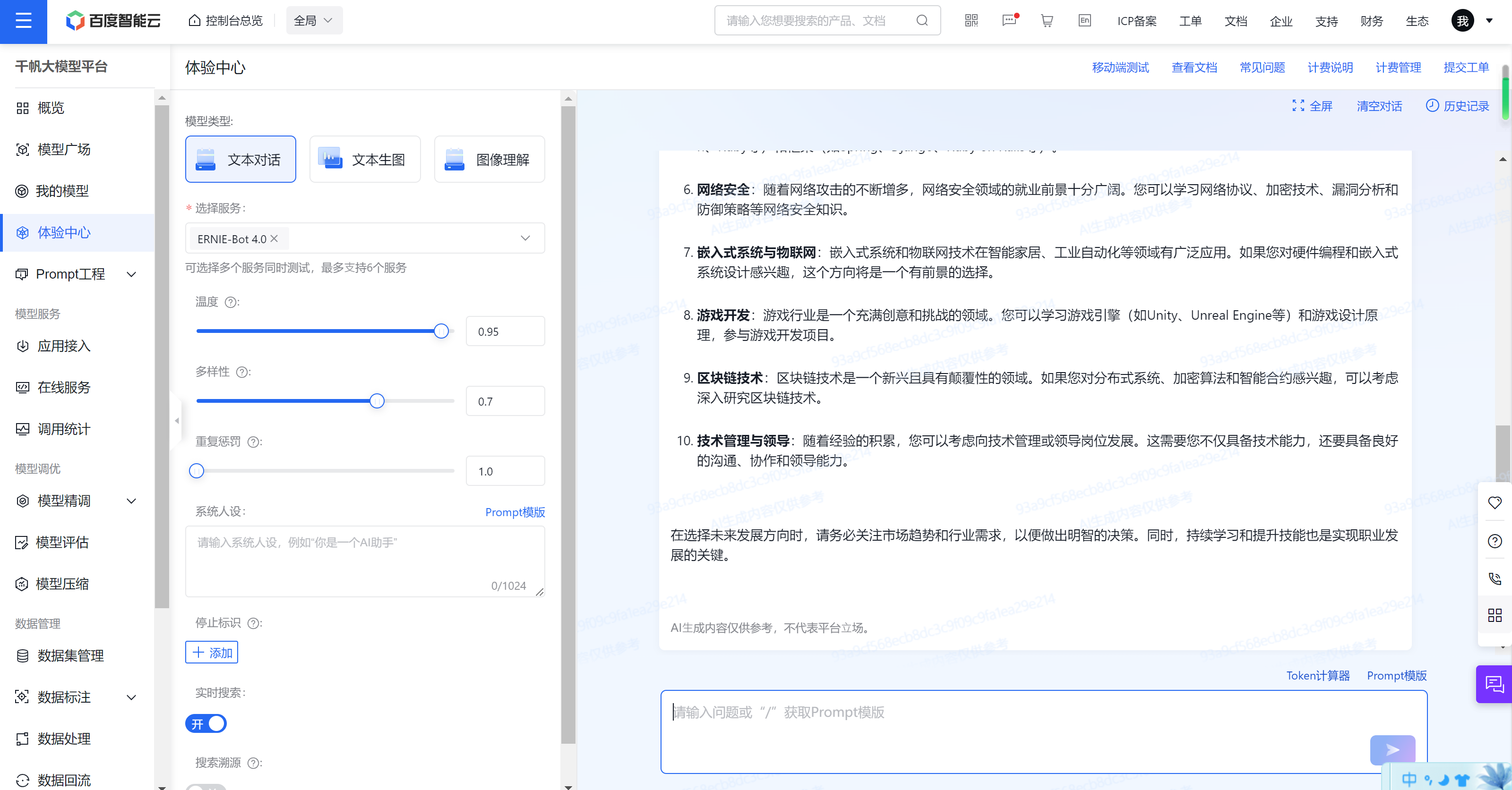
Task: Switch to the 文本生图 model type
Action: coord(364,159)
